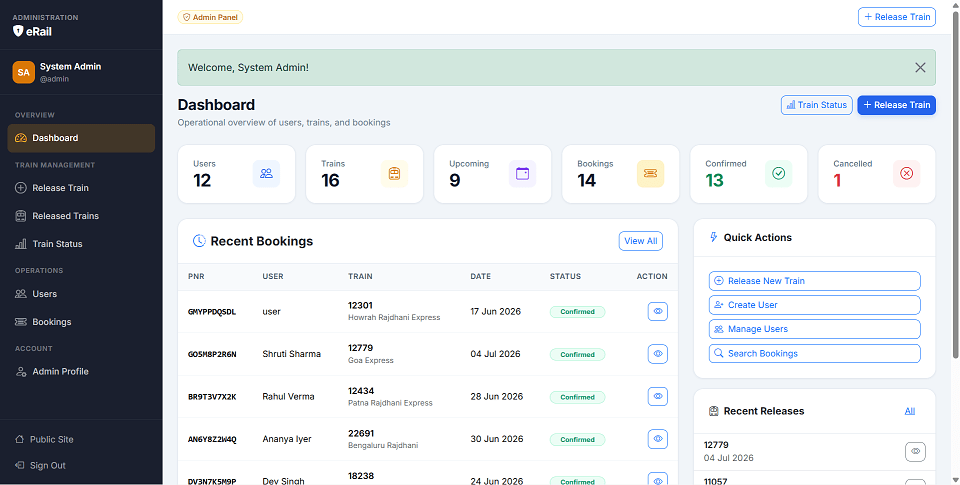Click the Sign Out arrow icon
960x485 pixels.
[20, 465]
